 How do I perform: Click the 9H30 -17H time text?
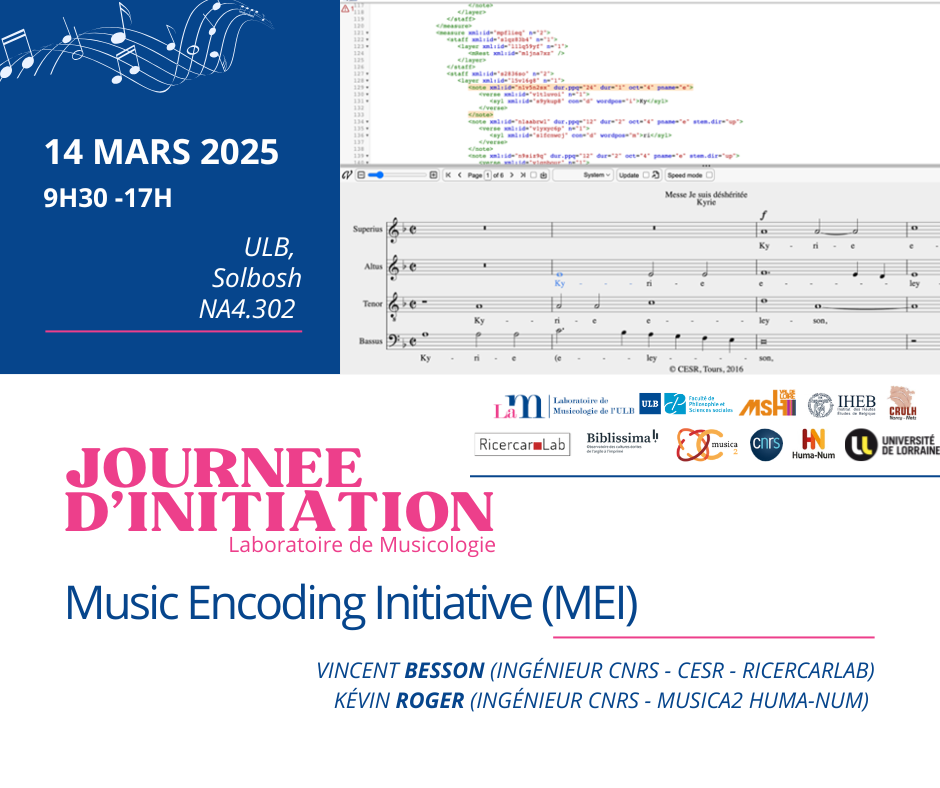pyautogui.click(x=107, y=198)
